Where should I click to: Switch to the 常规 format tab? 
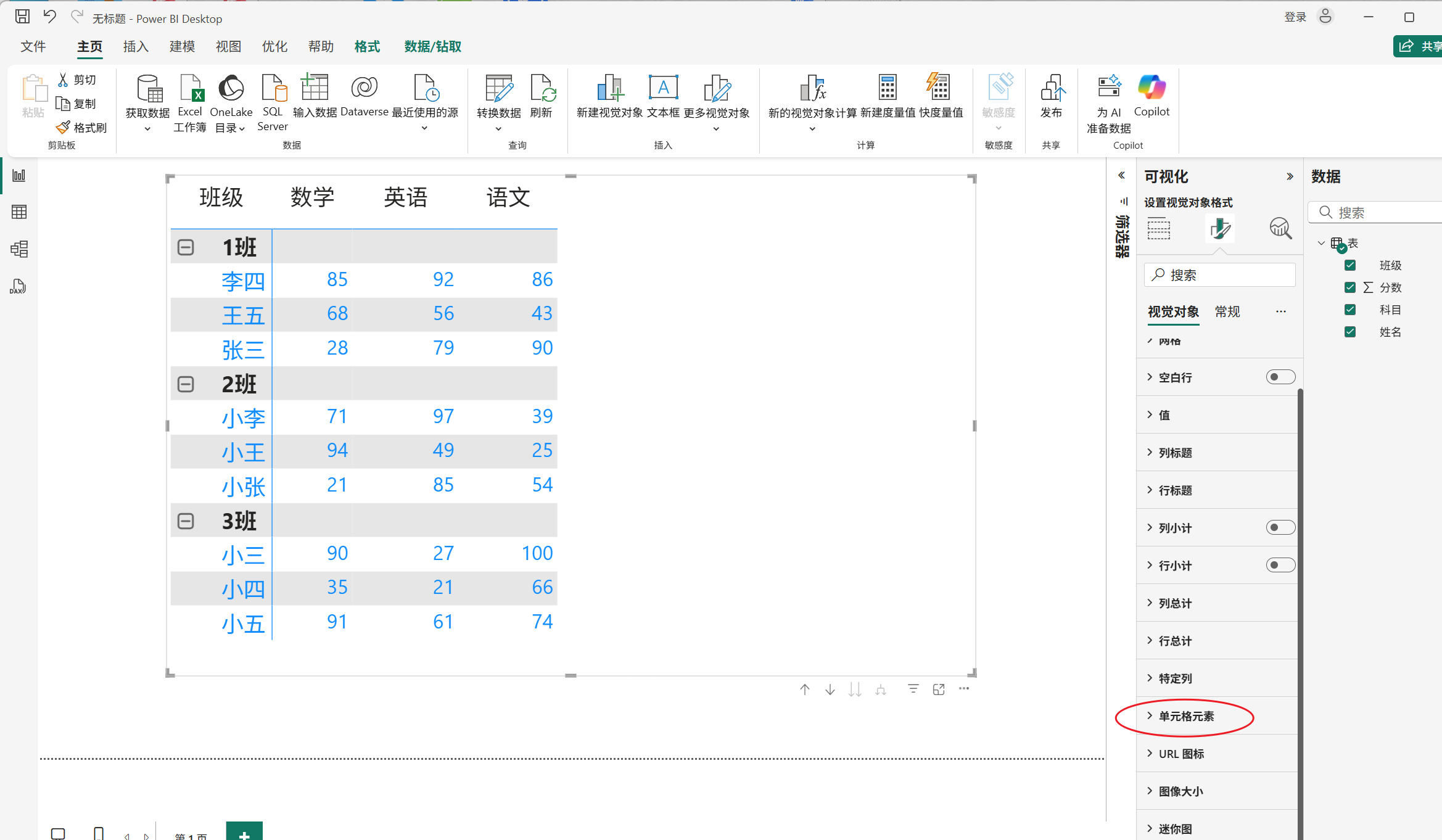1227,312
